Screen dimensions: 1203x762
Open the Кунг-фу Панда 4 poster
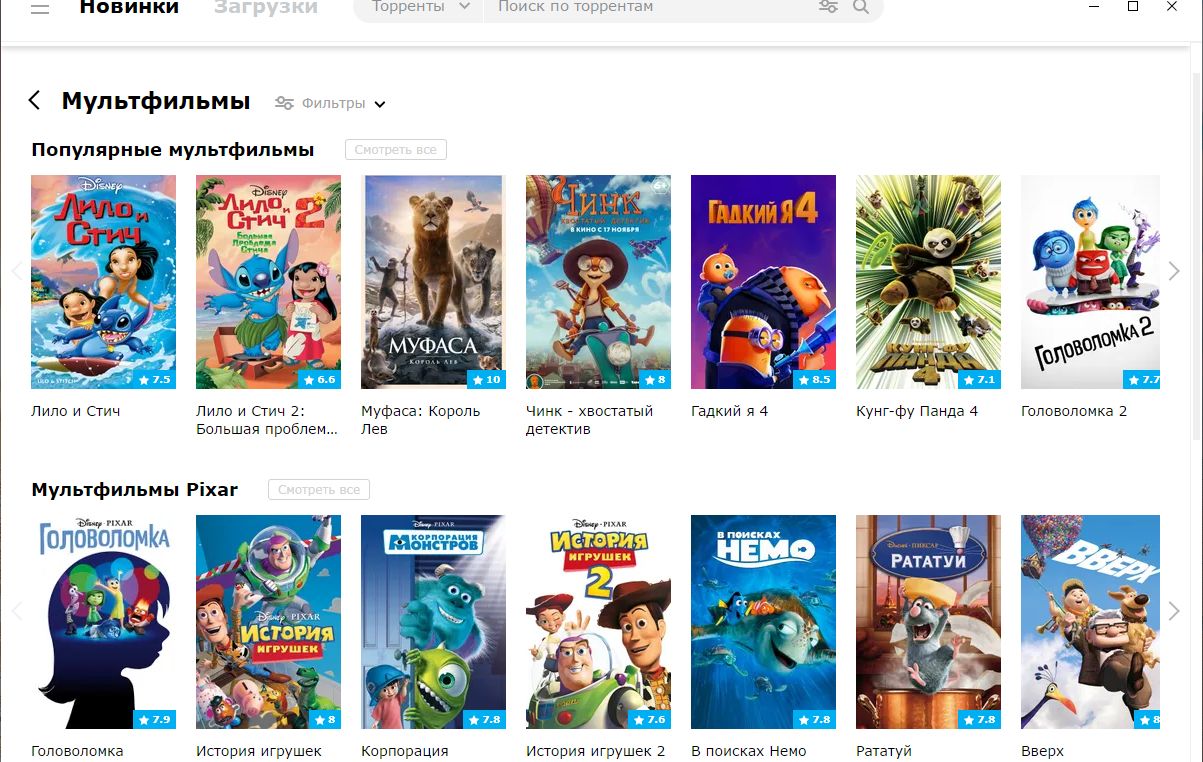[928, 282]
